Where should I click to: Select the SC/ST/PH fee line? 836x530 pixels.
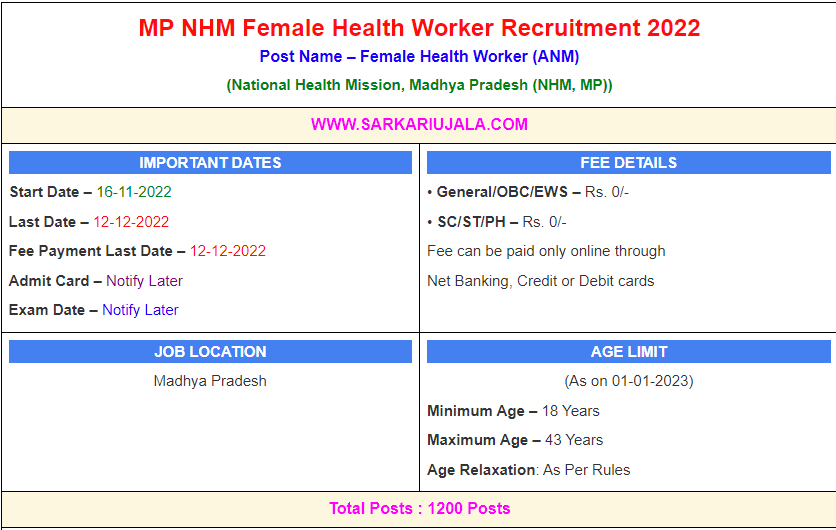coord(497,222)
